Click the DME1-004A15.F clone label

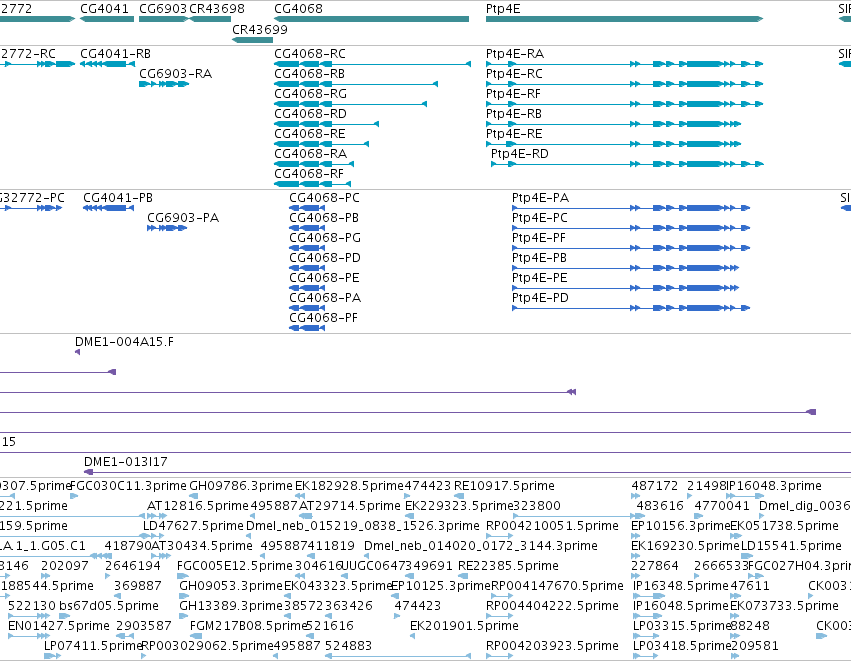coord(125,342)
